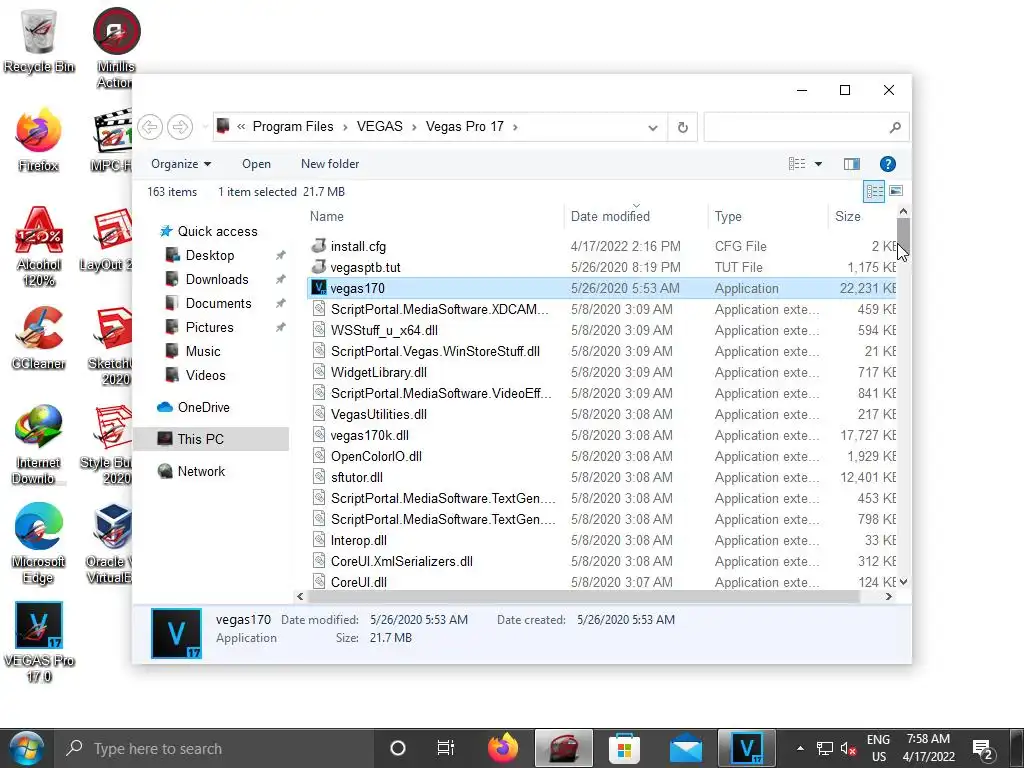This screenshot has width=1024, height=768.
Task: Navigate to VEGAS breadcrumb
Action: tap(379, 127)
